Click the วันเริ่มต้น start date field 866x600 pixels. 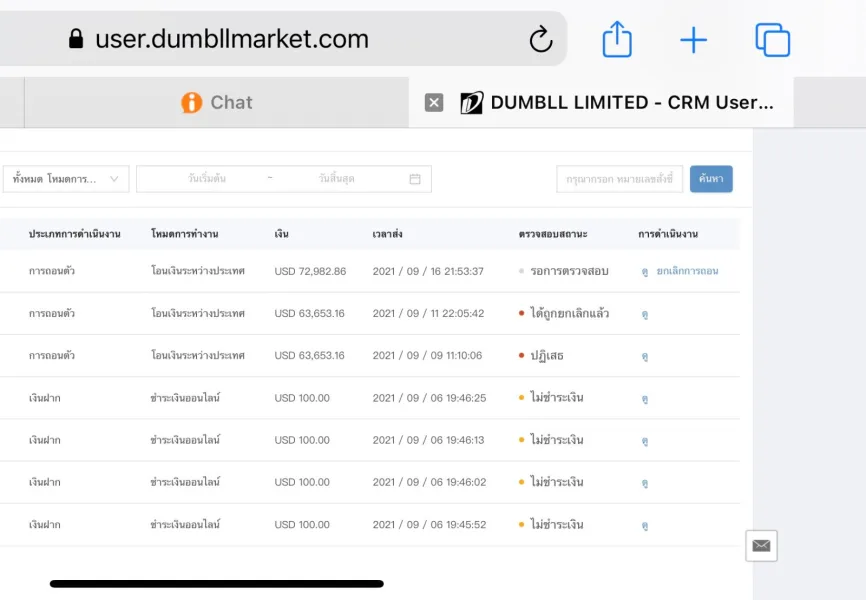click(x=207, y=179)
